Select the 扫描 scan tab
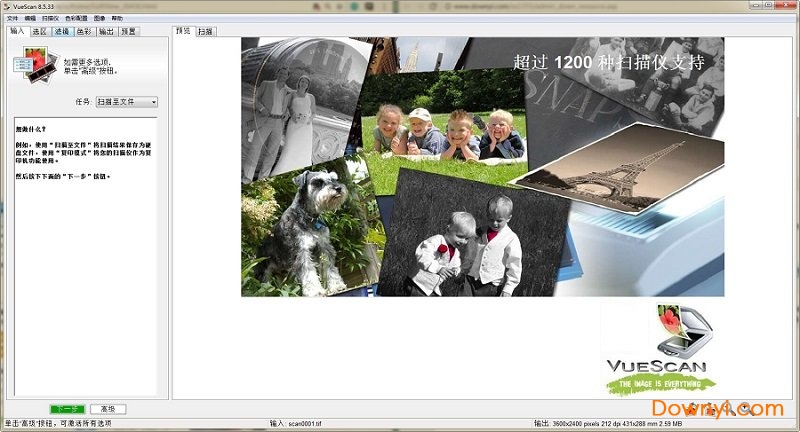 point(204,31)
